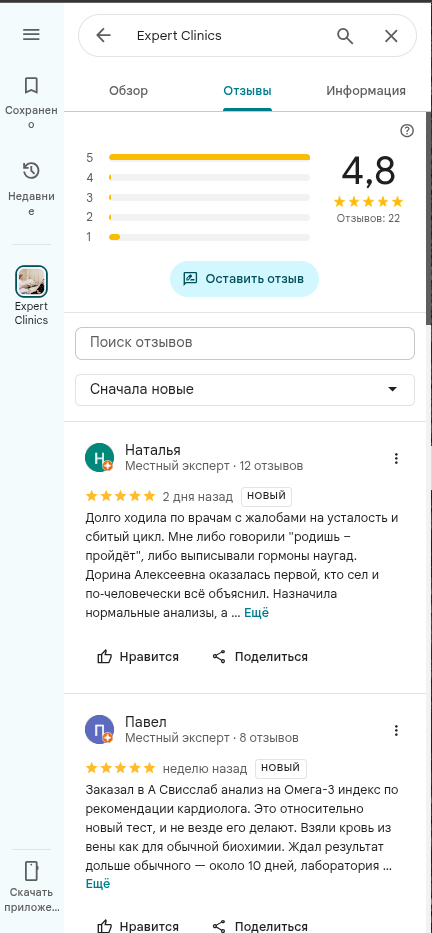Click the 'неделю назад' review date

coord(205,768)
